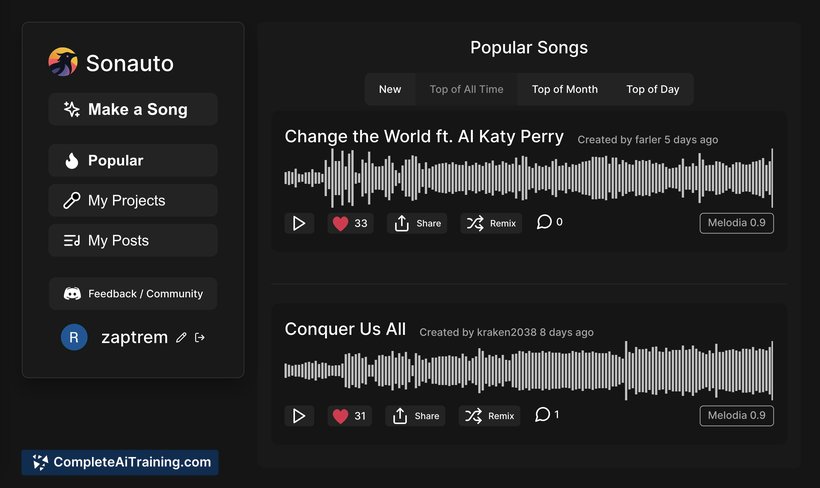Screen dimensions: 820x488
Task: Seek within Change the World waveform
Action: coord(528,178)
